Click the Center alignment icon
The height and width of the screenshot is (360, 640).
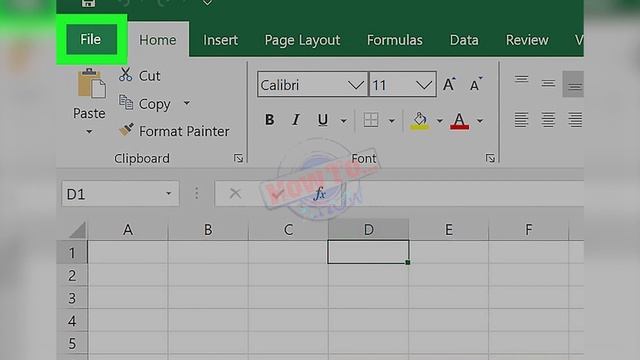[548, 120]
